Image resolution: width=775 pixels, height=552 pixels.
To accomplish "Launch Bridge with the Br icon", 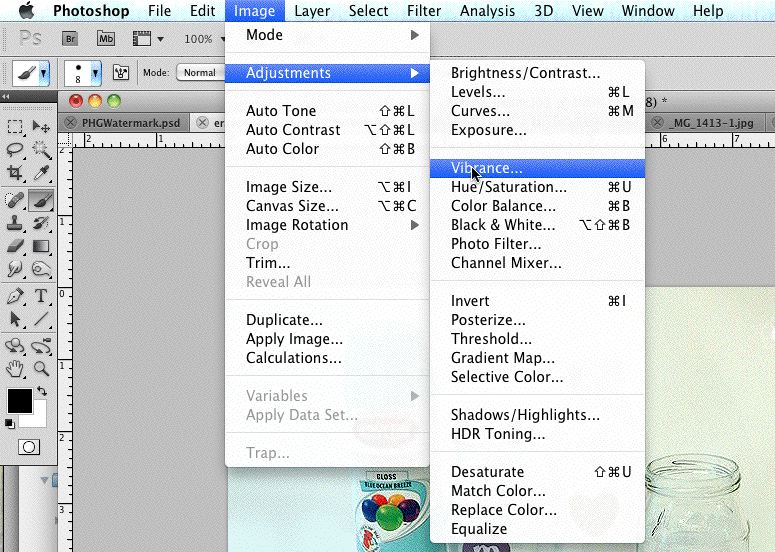I will (70, 39).
